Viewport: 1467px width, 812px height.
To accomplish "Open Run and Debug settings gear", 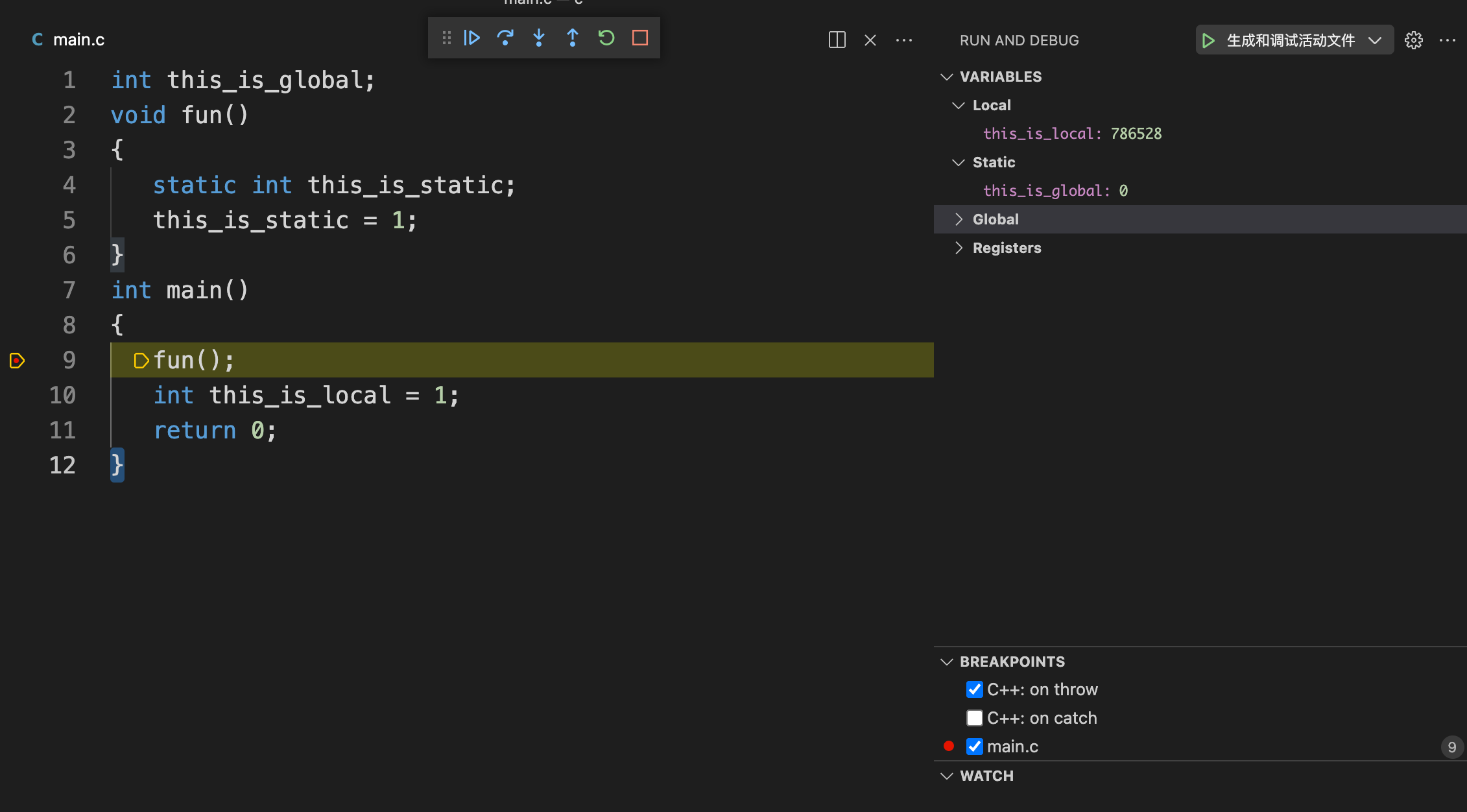I will [1414, 40].
